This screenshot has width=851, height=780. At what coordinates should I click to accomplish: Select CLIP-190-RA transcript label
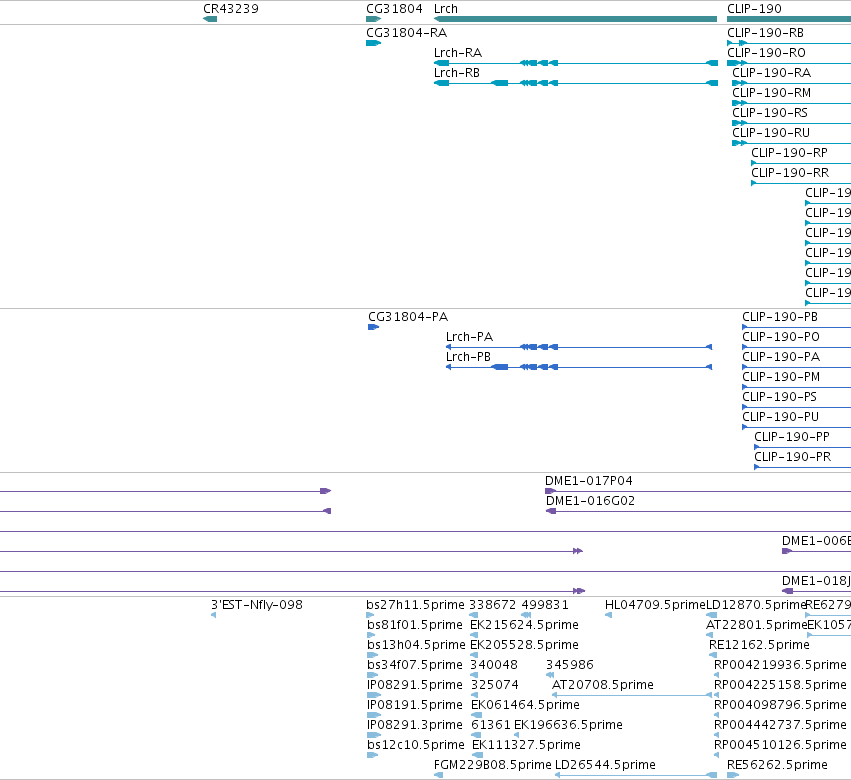click(x=771, y=73)
